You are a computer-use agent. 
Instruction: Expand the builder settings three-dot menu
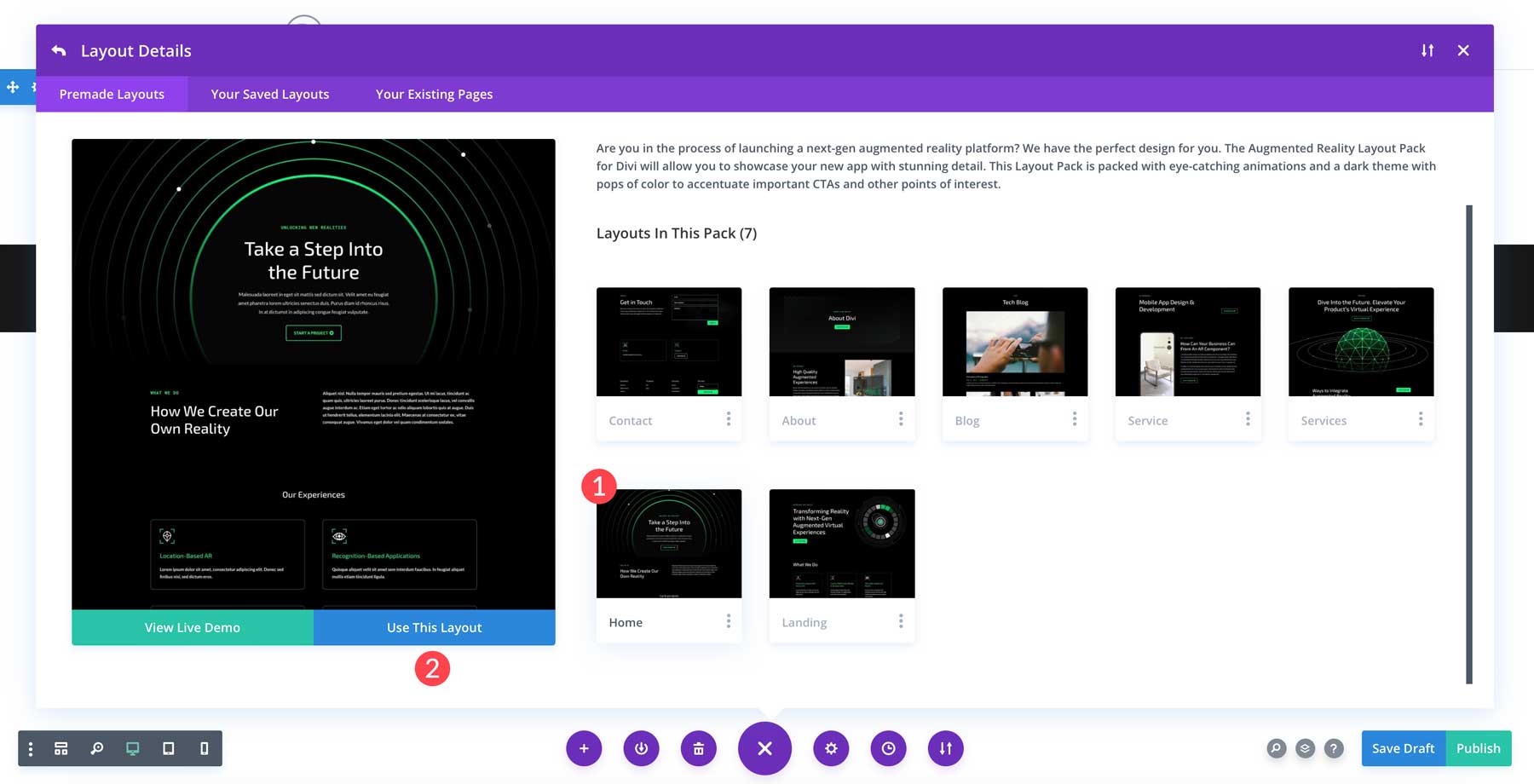(31, 748)
